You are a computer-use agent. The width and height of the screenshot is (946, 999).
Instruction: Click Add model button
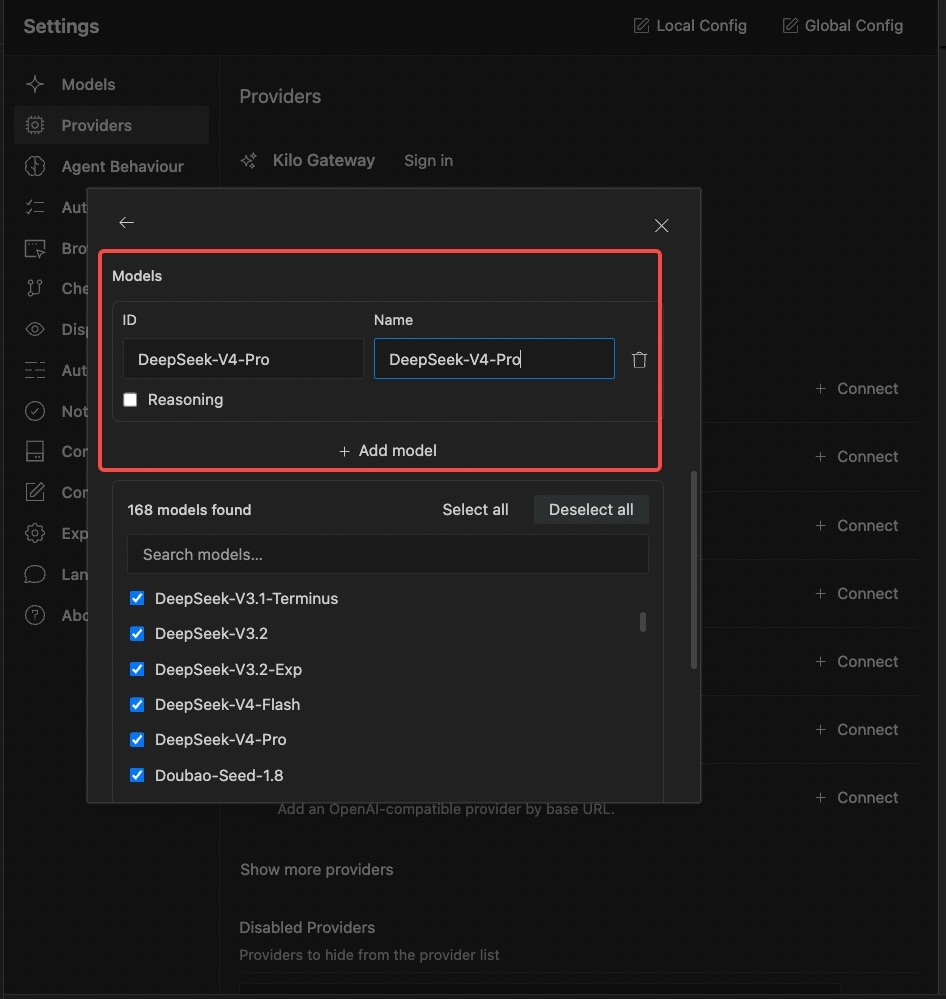387,450
